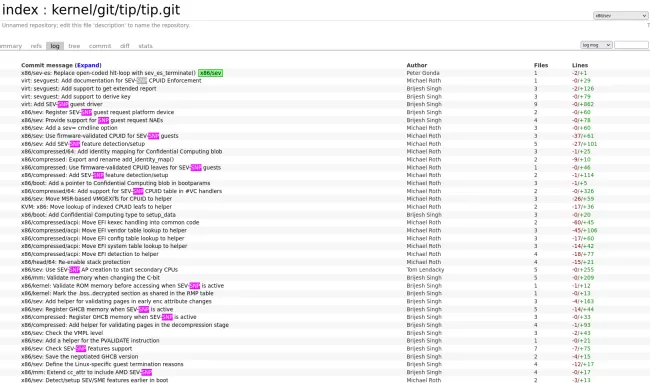Open commit 'Add helper for validating pages in the decompression stage'

125,325
